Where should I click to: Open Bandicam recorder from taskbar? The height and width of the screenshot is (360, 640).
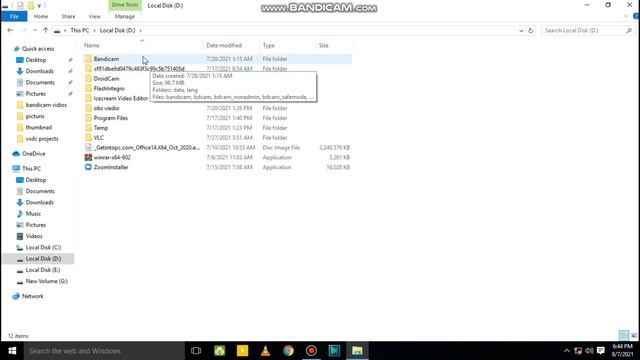311,351
